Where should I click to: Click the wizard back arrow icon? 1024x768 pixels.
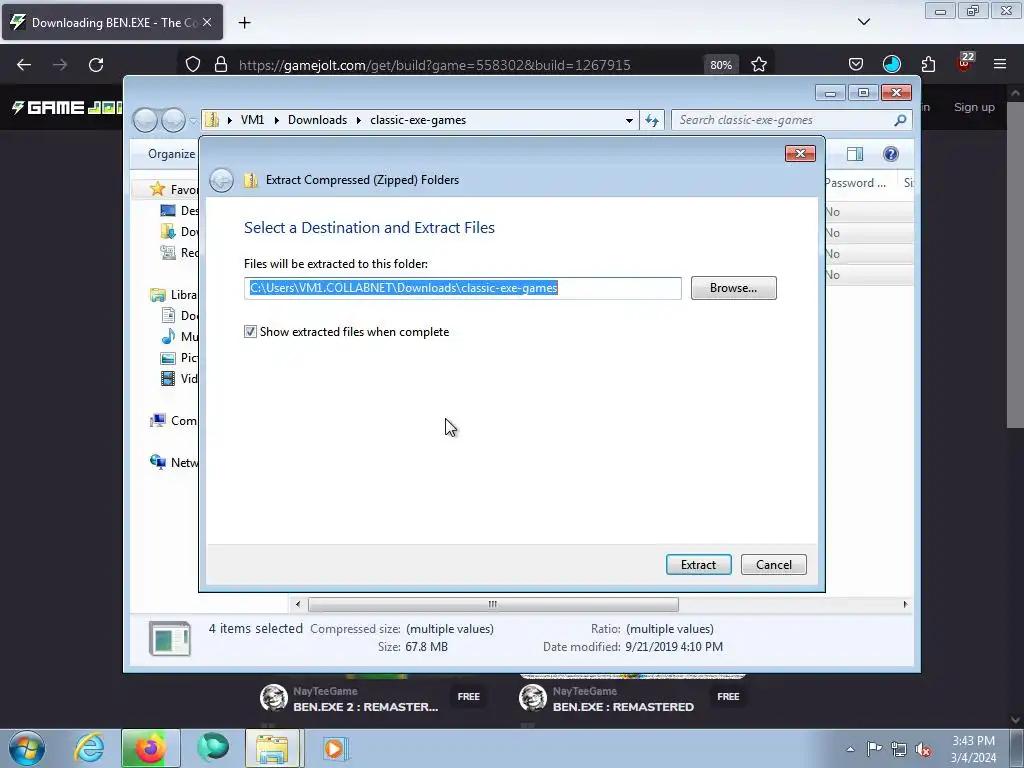221,180
